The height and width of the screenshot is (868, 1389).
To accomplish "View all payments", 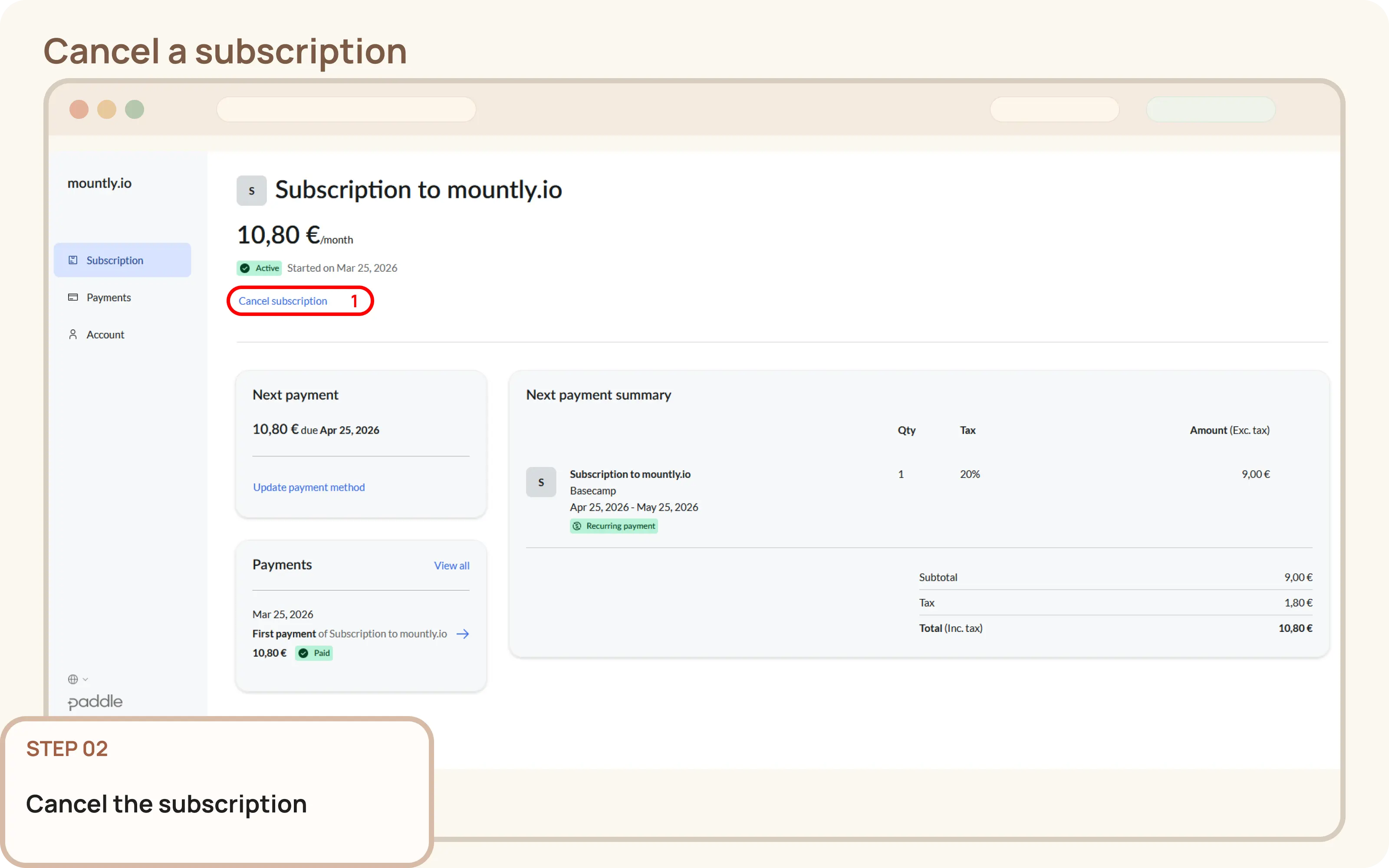I will (451, 565).
